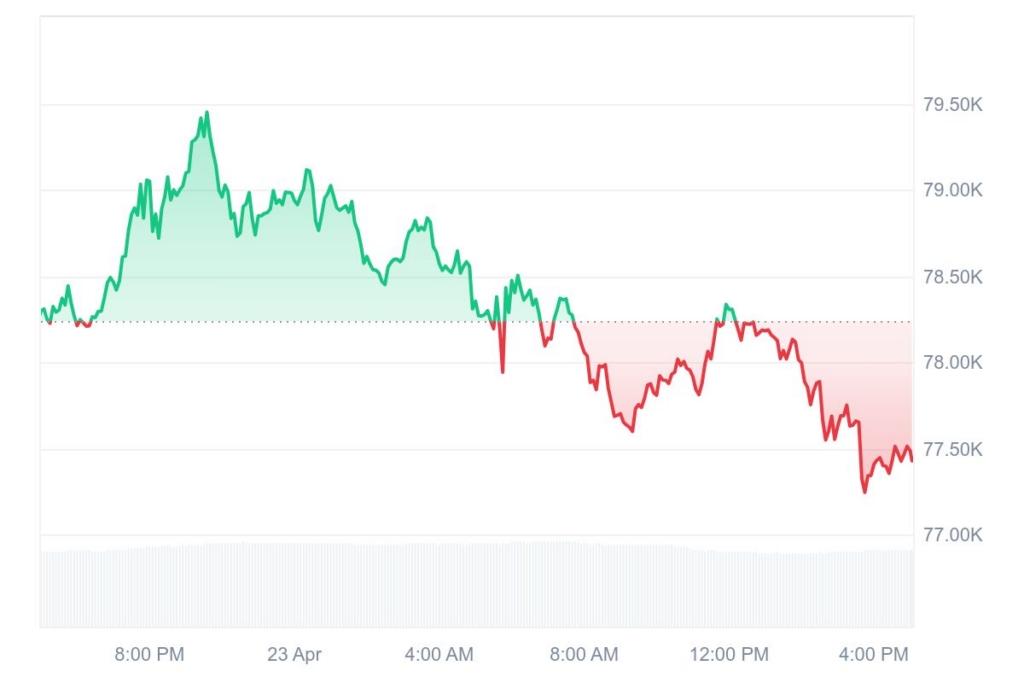The image size is (1024, 683).
Task: Click the 77.00K price axis label
Action: pyautogui.click(x=952, y=535)
